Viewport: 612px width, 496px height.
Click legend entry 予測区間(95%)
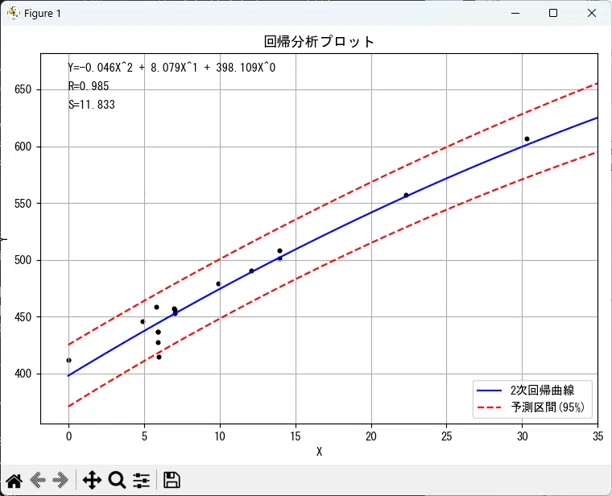click(548, 407)
